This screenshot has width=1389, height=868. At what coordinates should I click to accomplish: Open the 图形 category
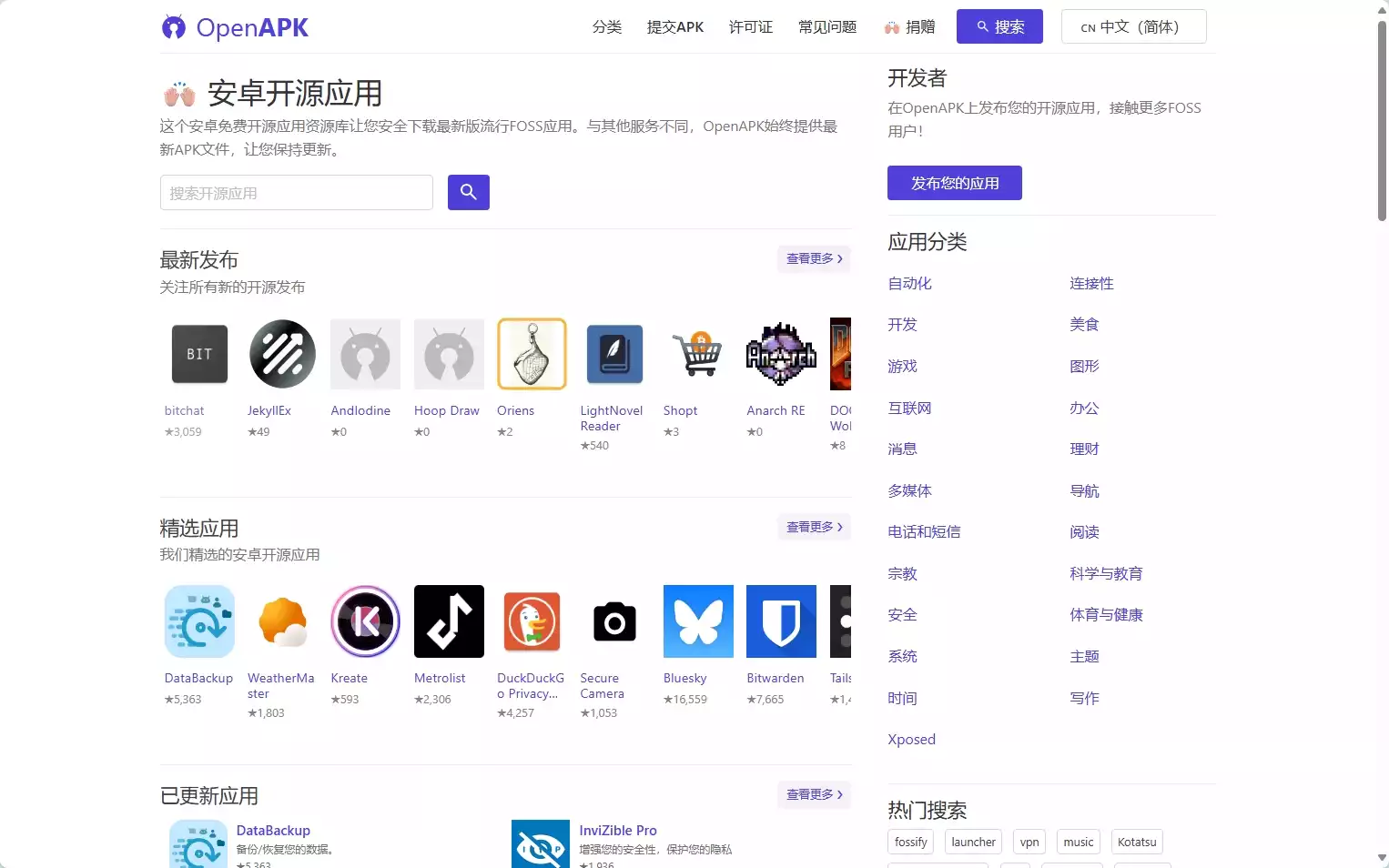pyautogui.click(x=1085, y=367)
